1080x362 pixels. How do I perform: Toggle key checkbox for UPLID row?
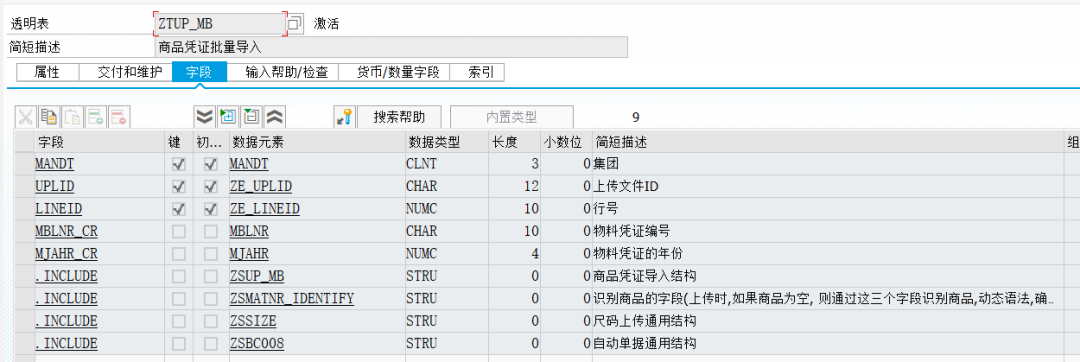click(x=178, y=187)
